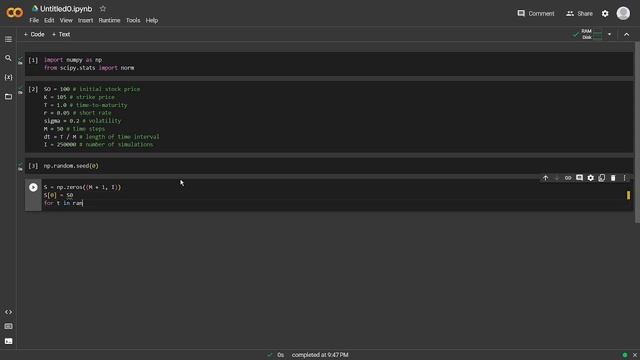Open the View menu
640x360 pixels.
(x=66, y=20)
